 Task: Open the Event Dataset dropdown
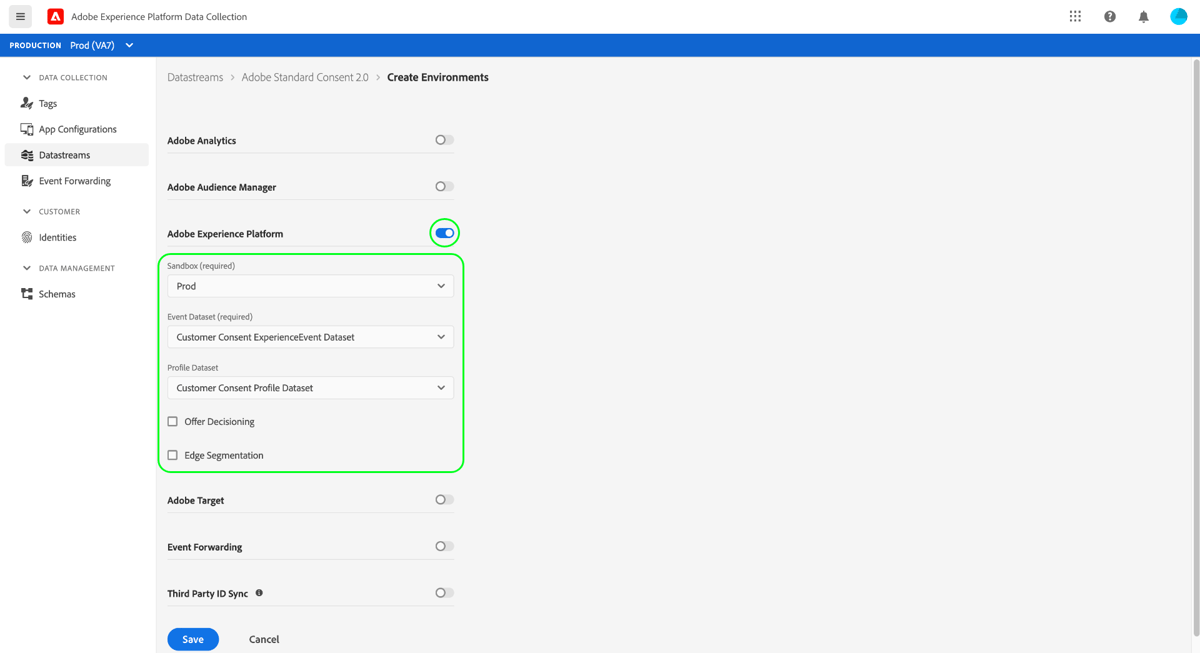click(310, 337)
